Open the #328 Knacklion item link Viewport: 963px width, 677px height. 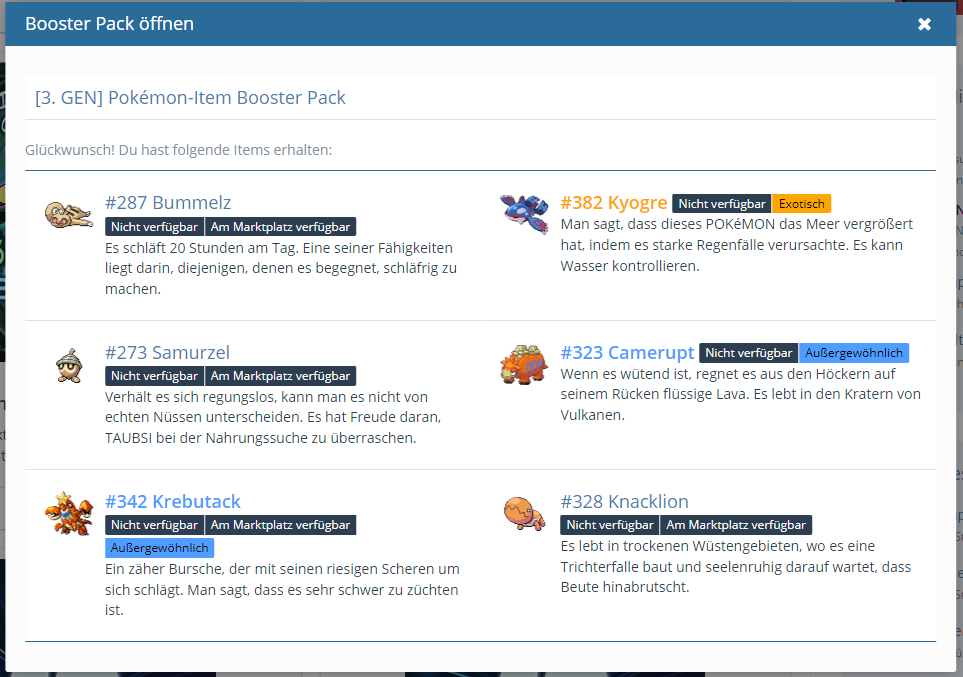pyautogui.click(x=624, y=501)
